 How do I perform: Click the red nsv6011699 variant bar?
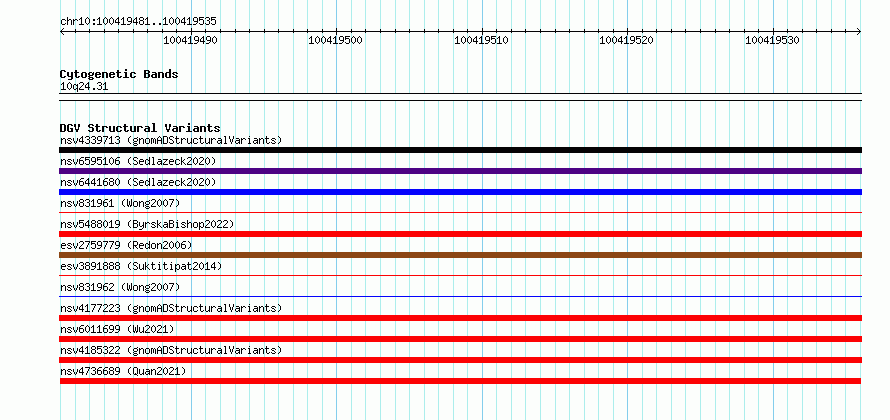click(x=460, y=339)
